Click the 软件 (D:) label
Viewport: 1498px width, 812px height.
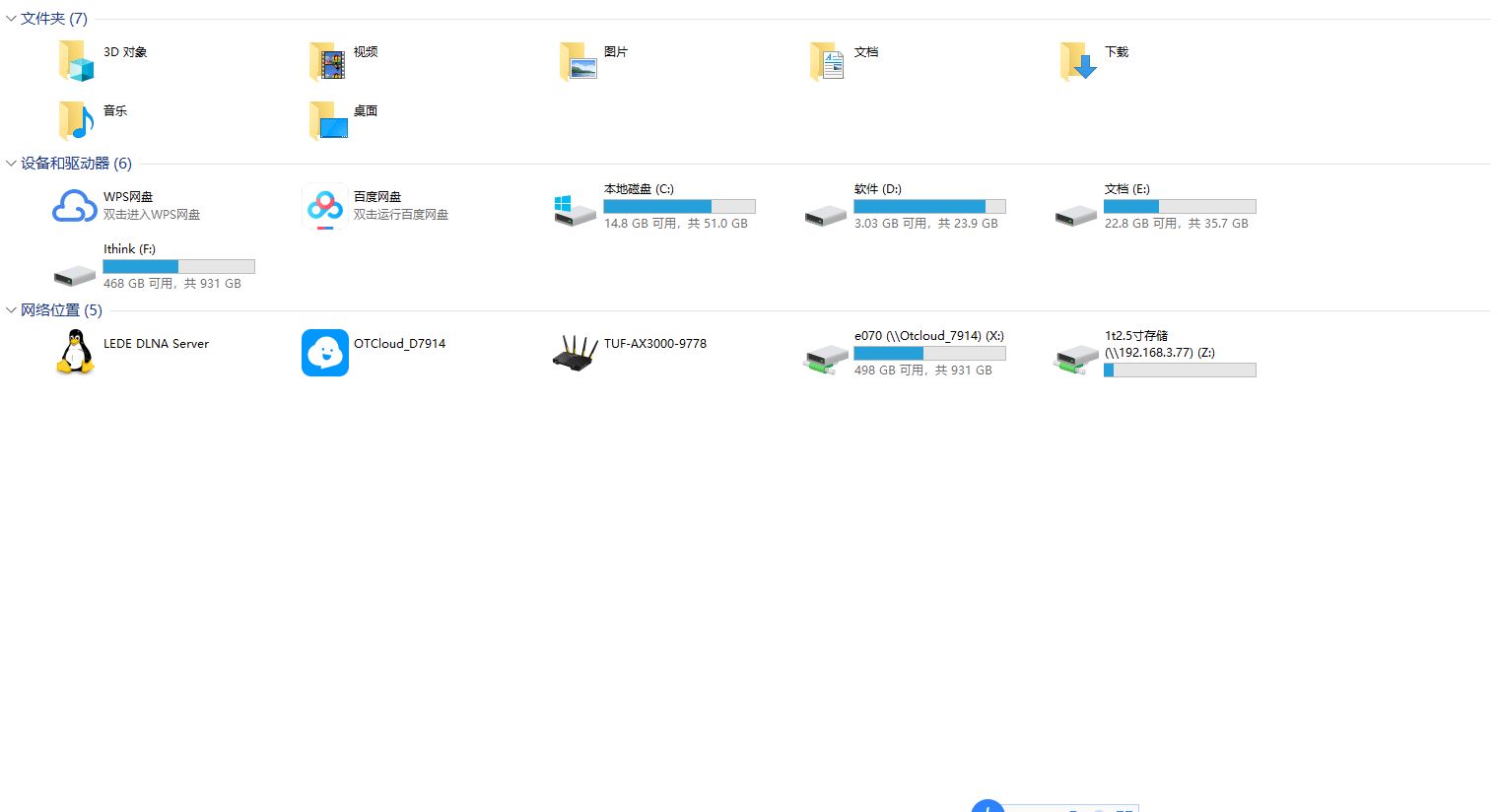(x=878, y=189)
